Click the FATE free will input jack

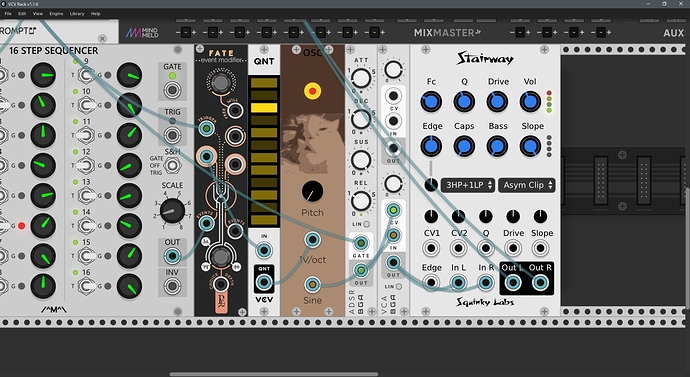pos(235,111)
